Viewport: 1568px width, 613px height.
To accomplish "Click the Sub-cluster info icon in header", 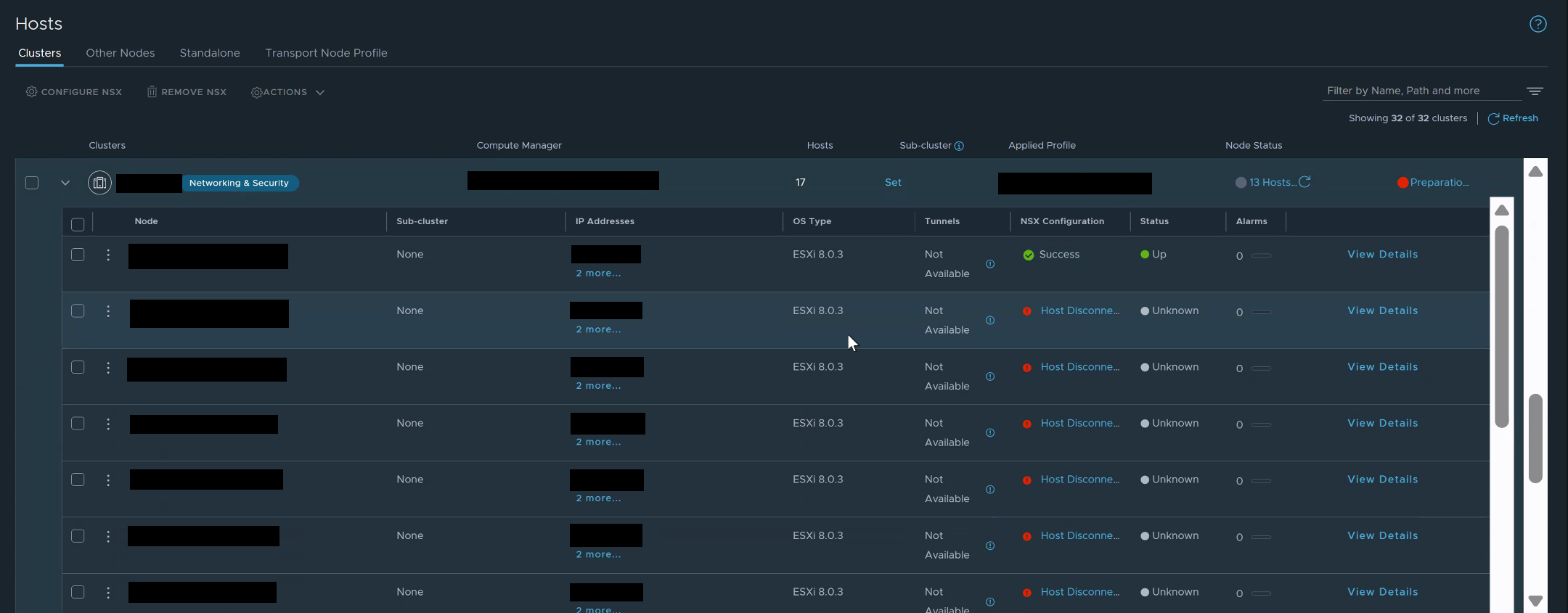I will click(x=959, y=146).
